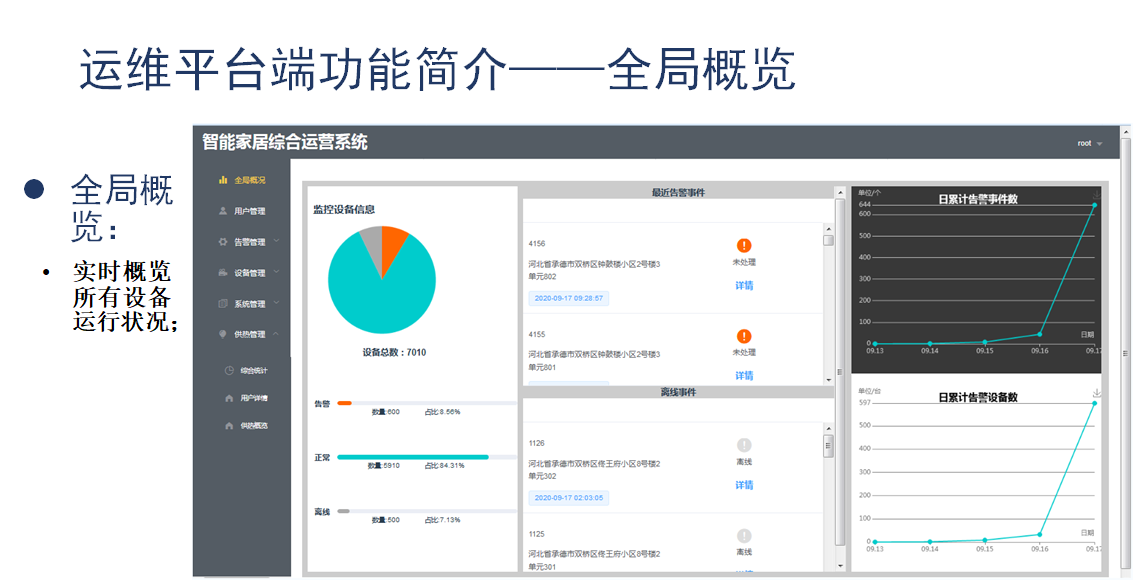Viewport: 1144px width, 580px height.
Task: Click offline list scrollbar up arrow
Action: point(828,428)
